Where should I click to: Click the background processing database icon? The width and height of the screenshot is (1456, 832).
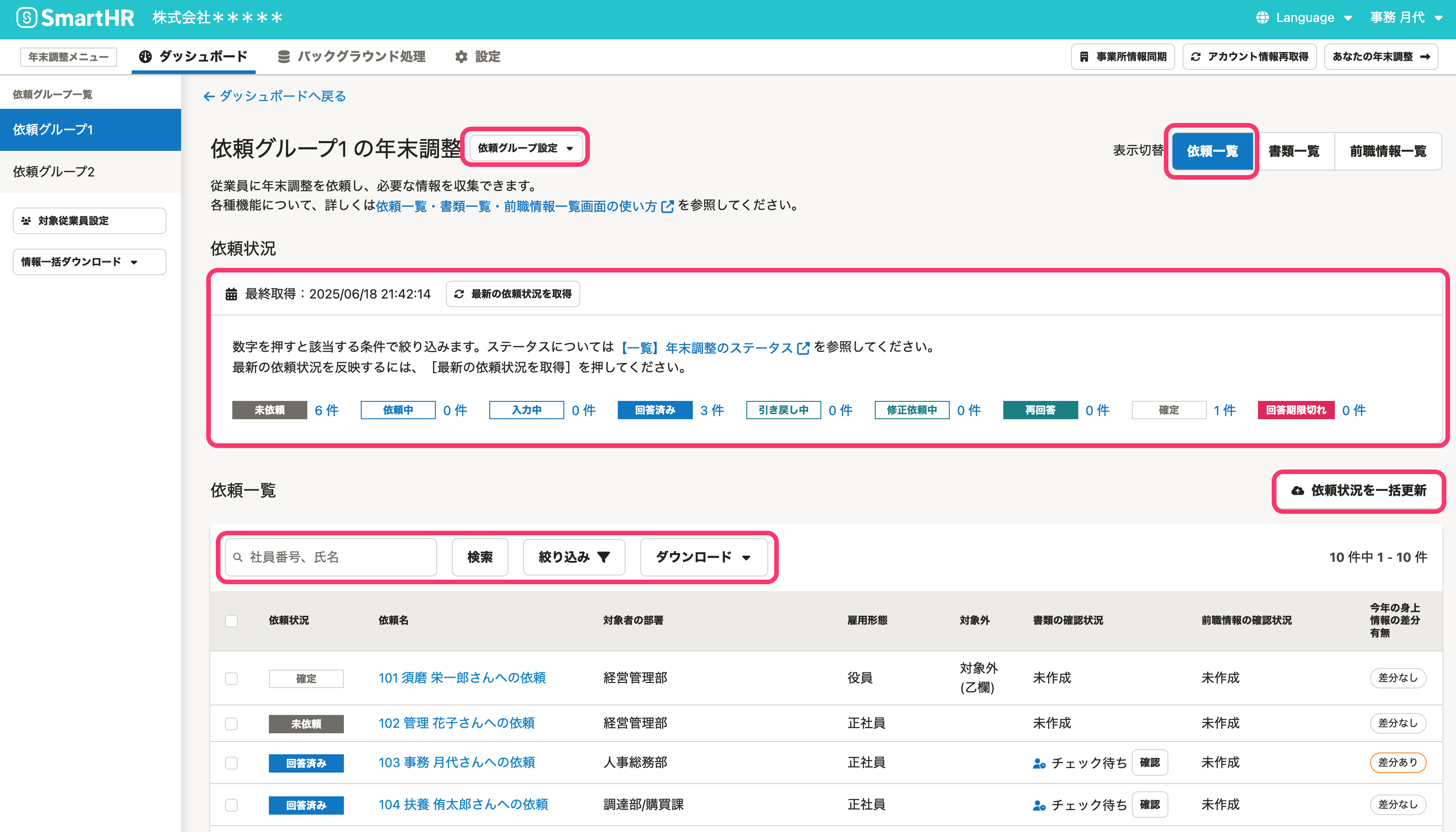pyautogui.click(x=284, y=57)
